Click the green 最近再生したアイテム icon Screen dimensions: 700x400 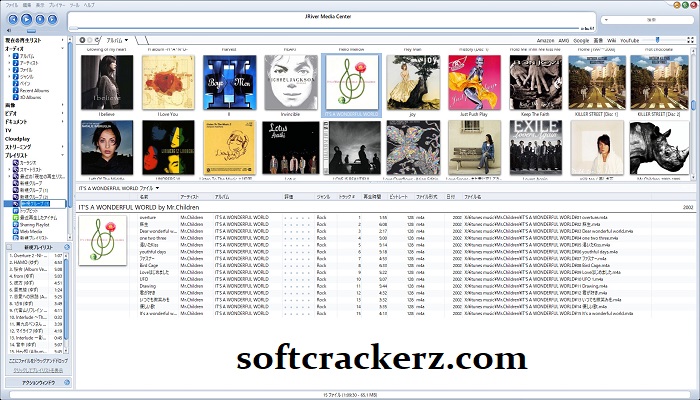(x=16, y=217)
